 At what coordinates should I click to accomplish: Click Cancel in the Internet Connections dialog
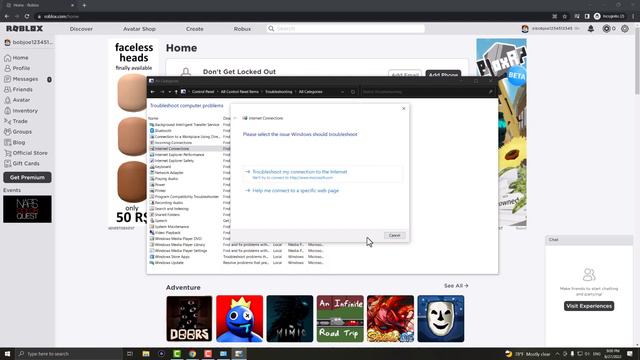(x=394, y=236)
